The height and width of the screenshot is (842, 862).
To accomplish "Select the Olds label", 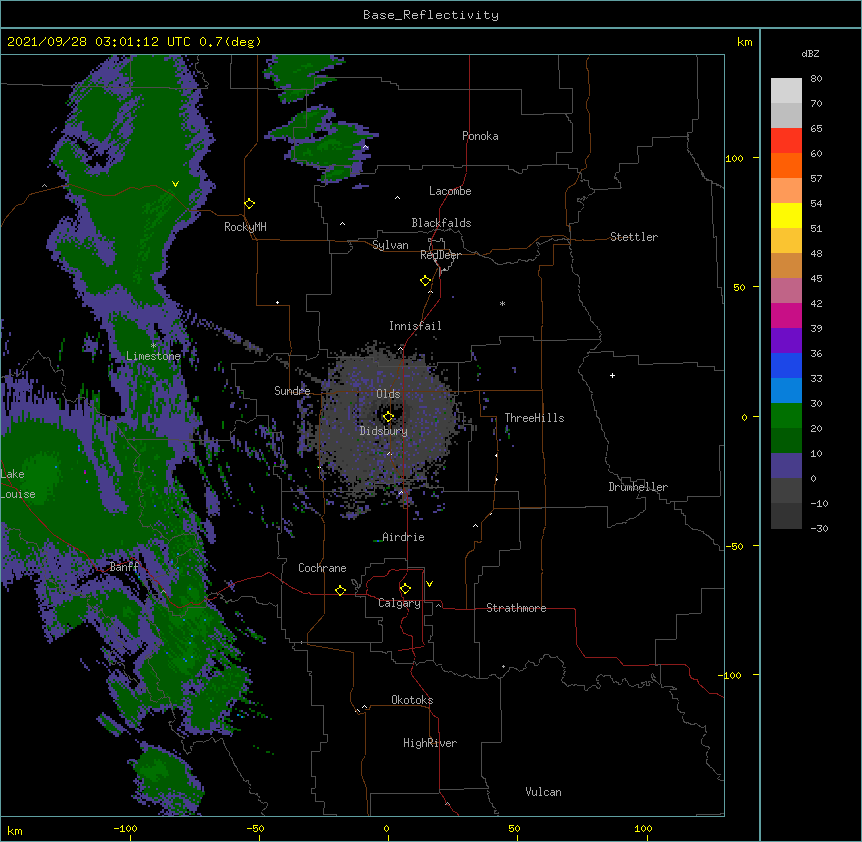I will coord(388,394).
